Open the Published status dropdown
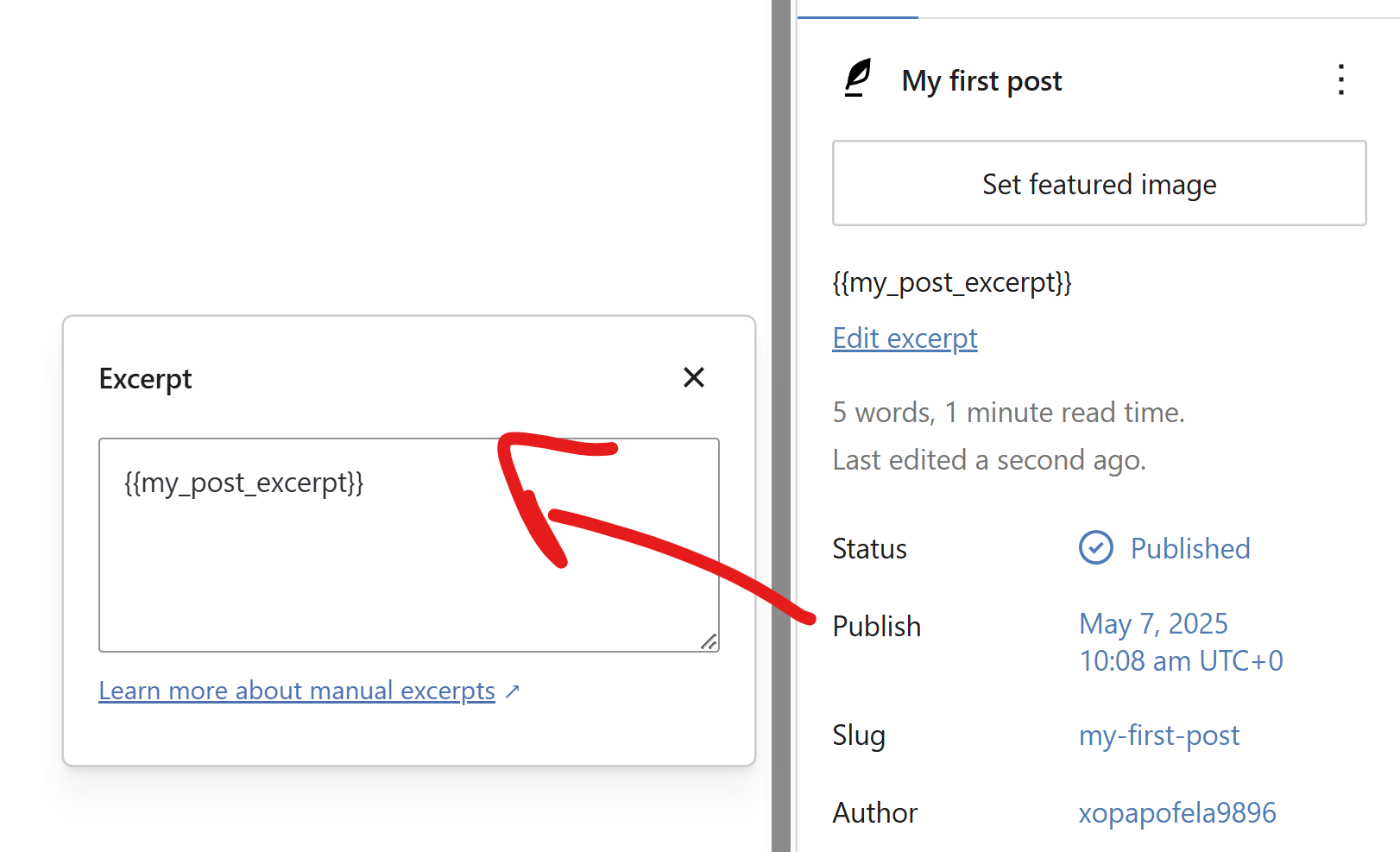 click(x=1189, y=548)
